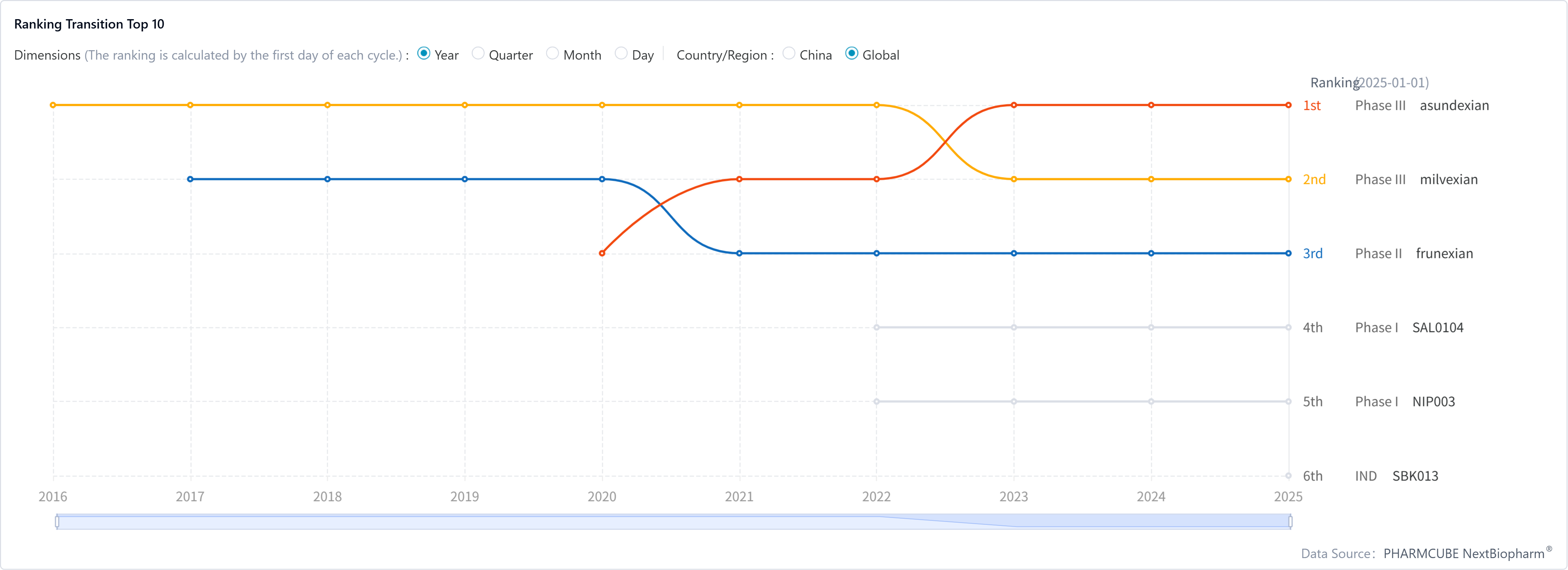Open the NIP003 drug entry
Viewport: 1568px width, 570px height.
click(x=1433, y=402)
